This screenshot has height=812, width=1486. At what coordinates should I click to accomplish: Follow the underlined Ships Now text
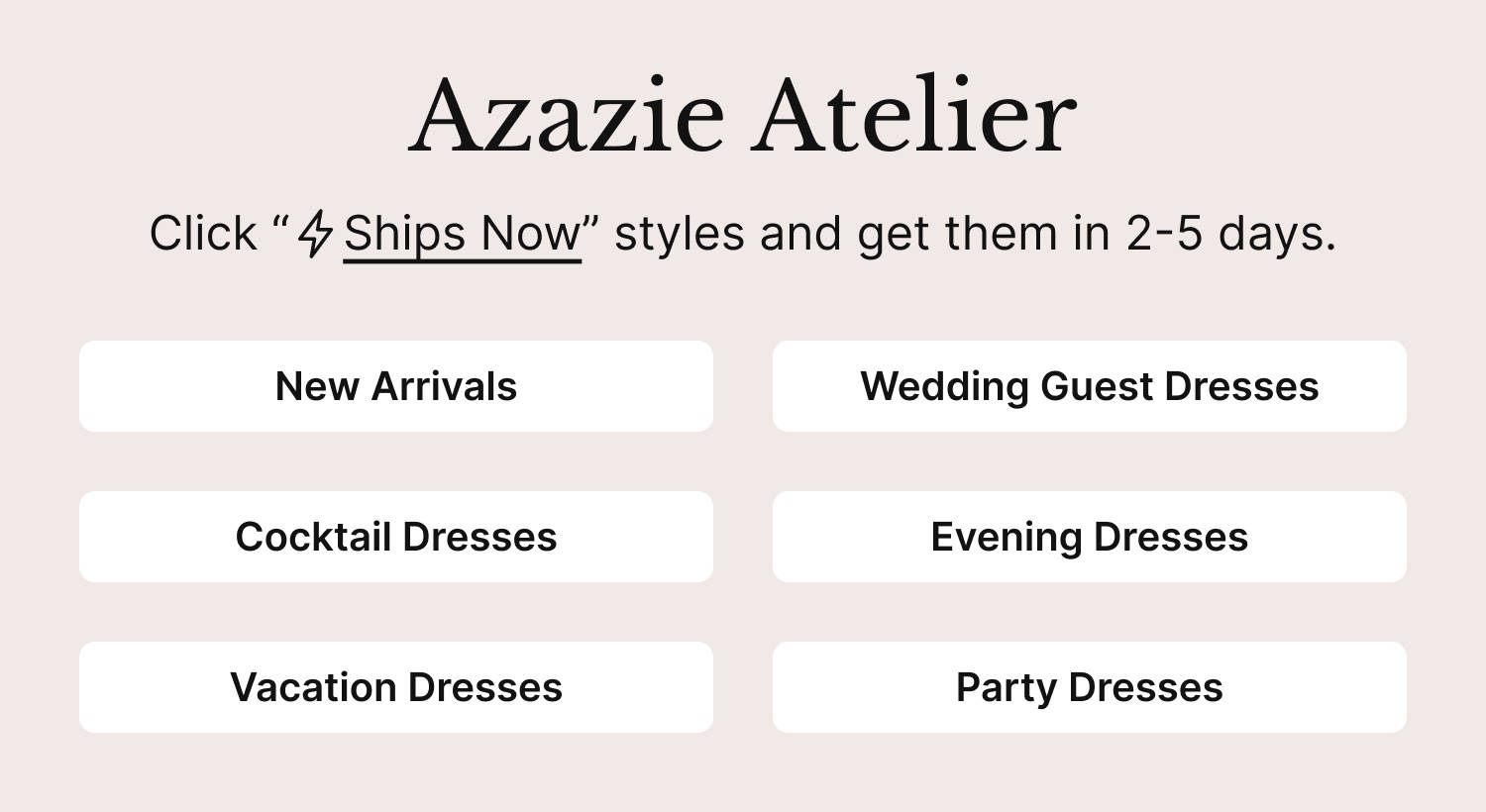[462, 235]
